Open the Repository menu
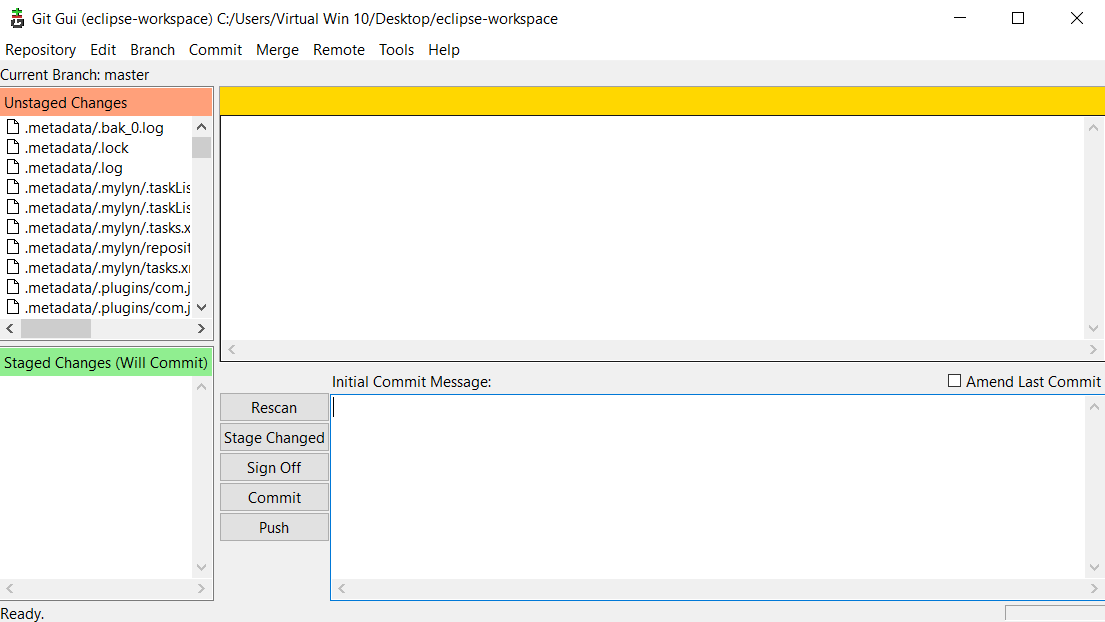This screenshot has width=1105, height=622. point(40,50)
